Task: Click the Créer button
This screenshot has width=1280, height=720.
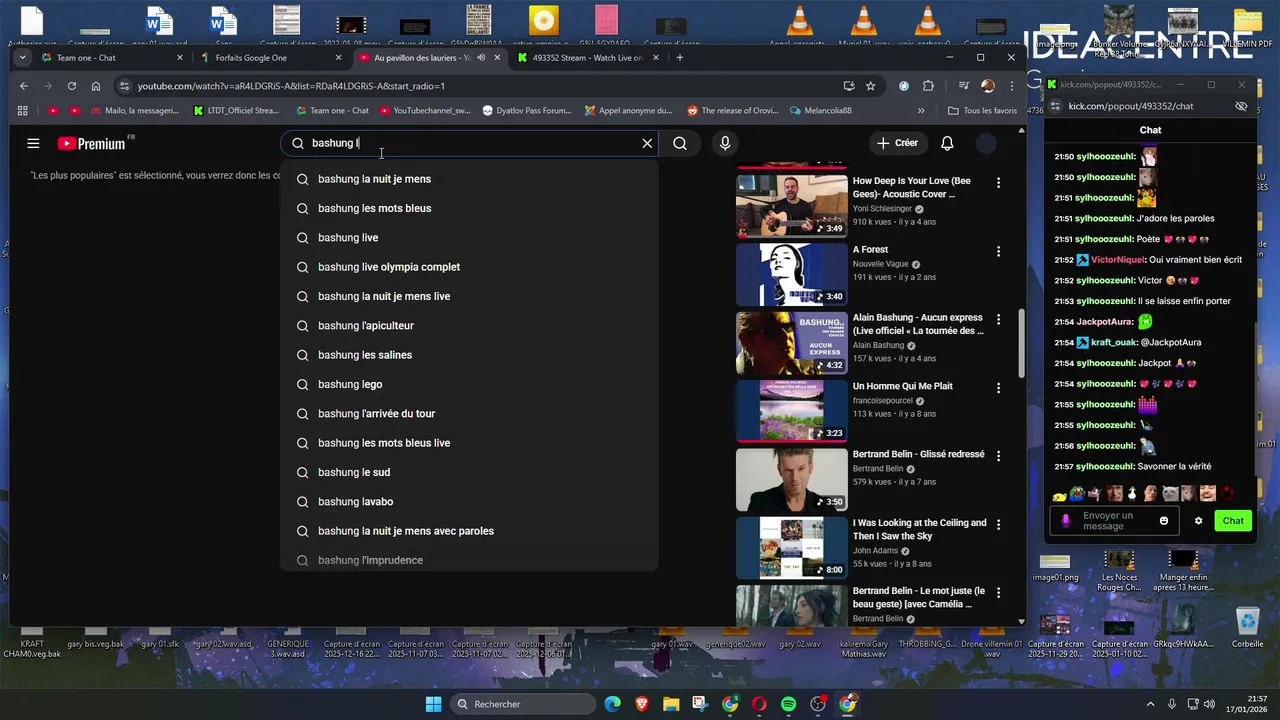Action: tap(897, 143)
